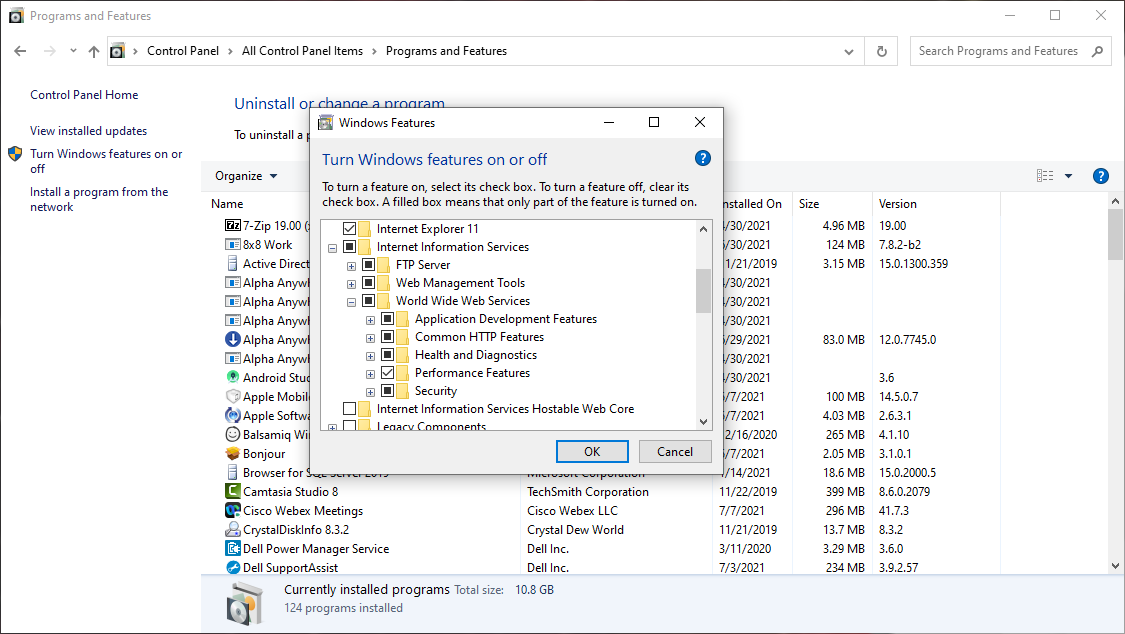Screen dimensions: 1125x634
Task: Click the 7-Zip 19.00 program icon
Action: [232, 226]
